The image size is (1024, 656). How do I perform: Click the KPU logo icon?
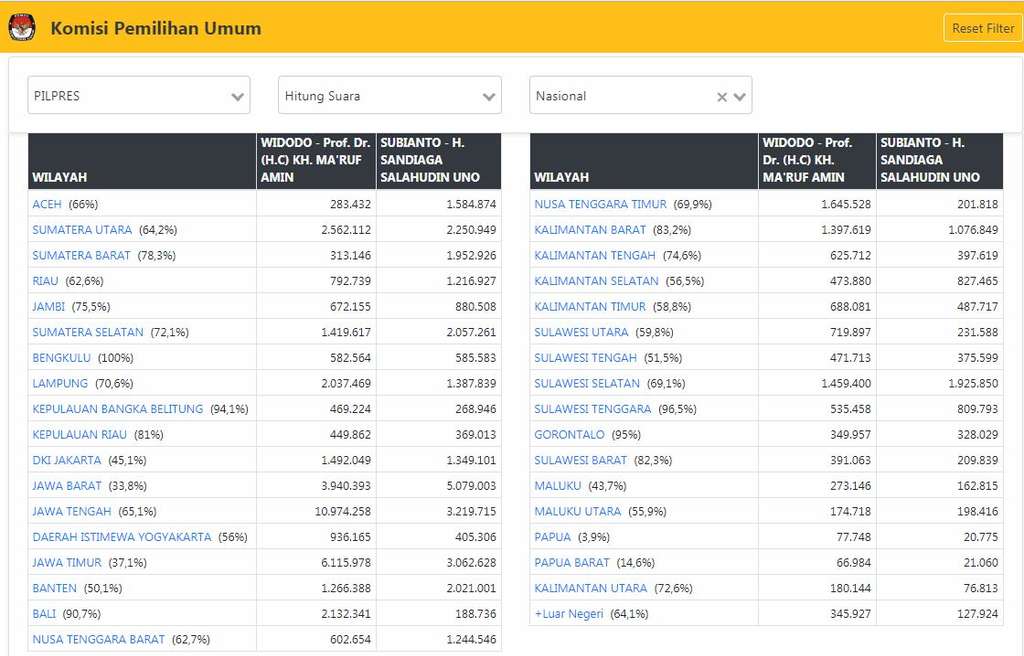pos(22,28)
